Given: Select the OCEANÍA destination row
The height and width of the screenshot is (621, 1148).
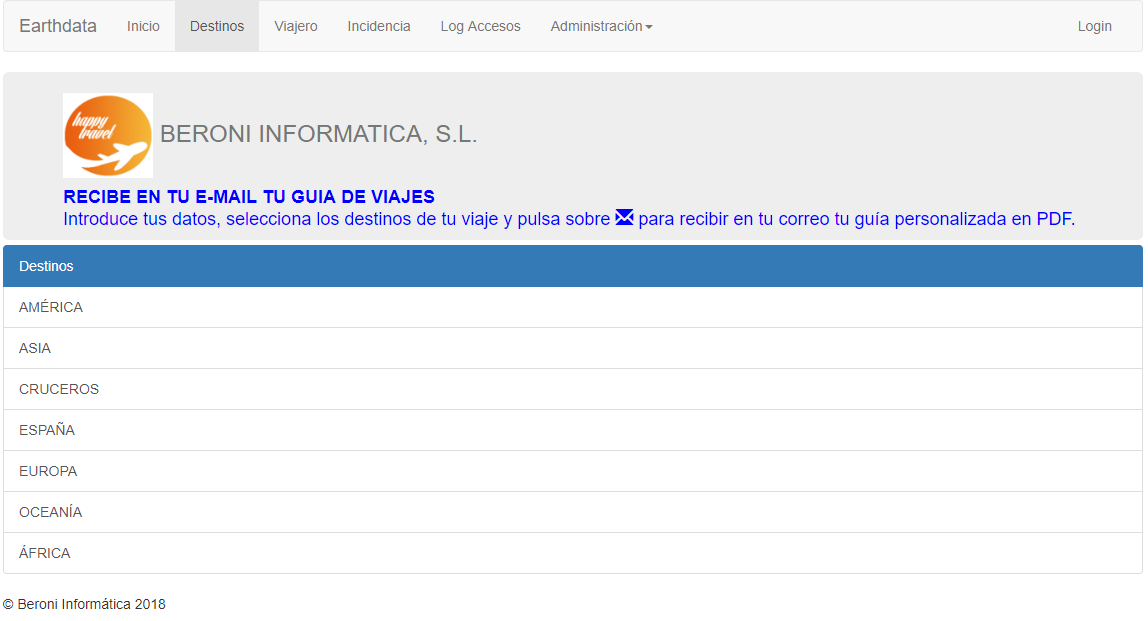Looking at the screenshot, I should click(50, 512).
